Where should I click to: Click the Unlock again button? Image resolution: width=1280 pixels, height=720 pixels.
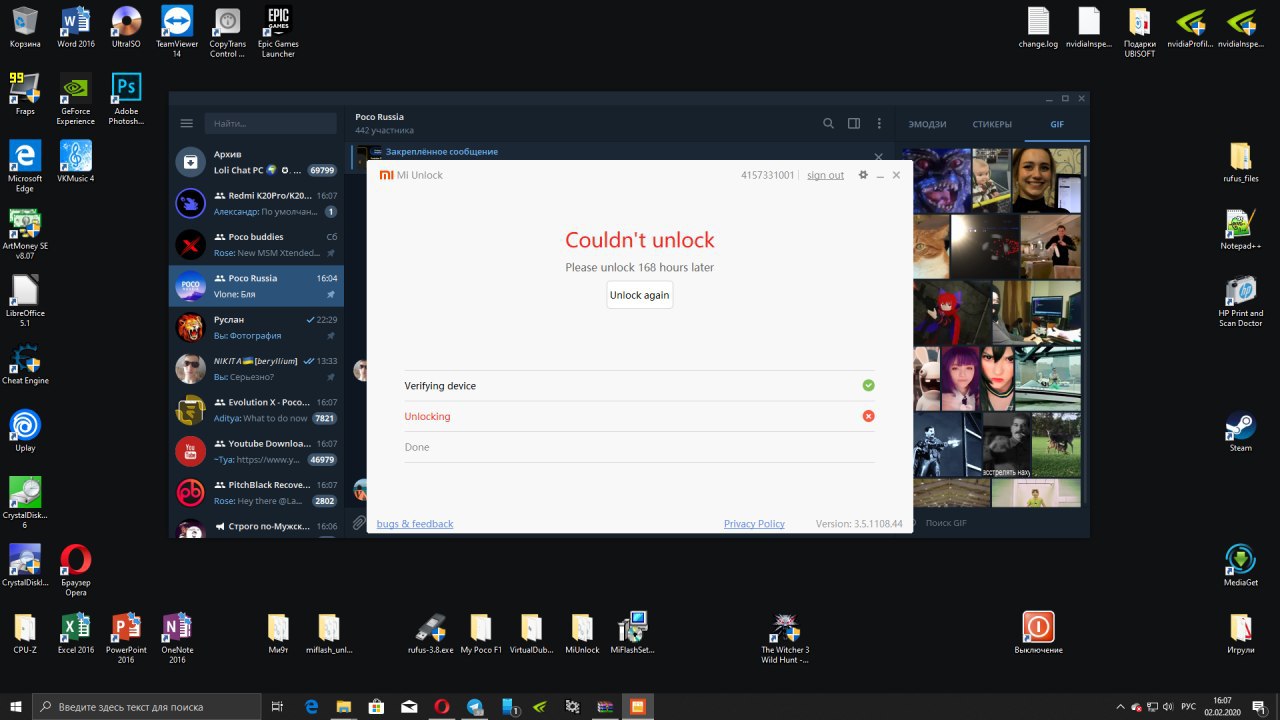click(640, 295)
